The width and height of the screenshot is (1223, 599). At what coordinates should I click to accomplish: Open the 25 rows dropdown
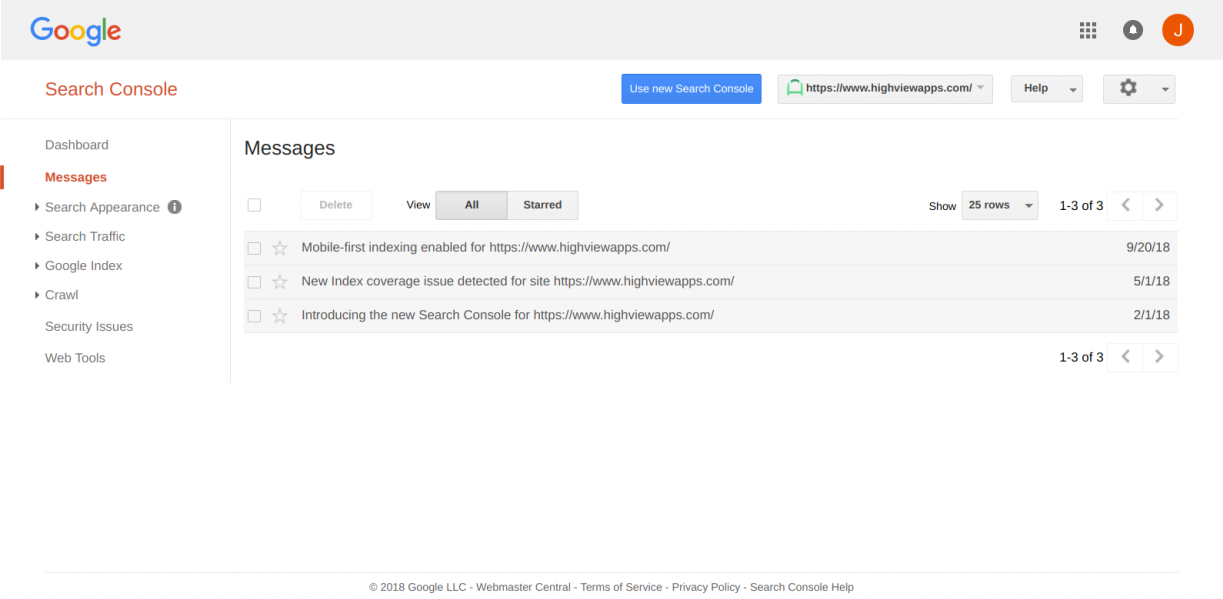[x=999, y=205]
